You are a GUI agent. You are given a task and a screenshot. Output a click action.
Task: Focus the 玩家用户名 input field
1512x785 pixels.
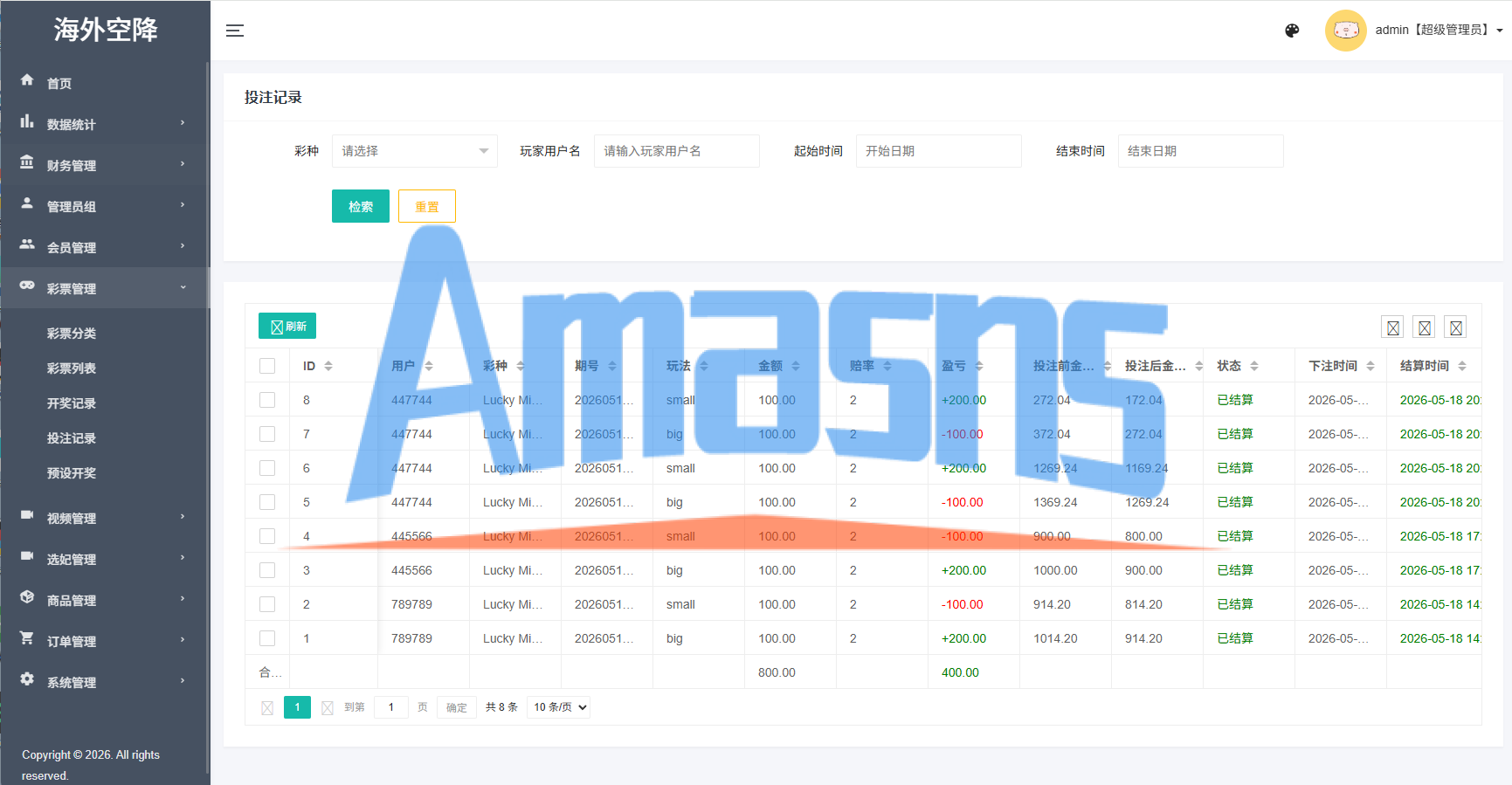coord(677,151)
